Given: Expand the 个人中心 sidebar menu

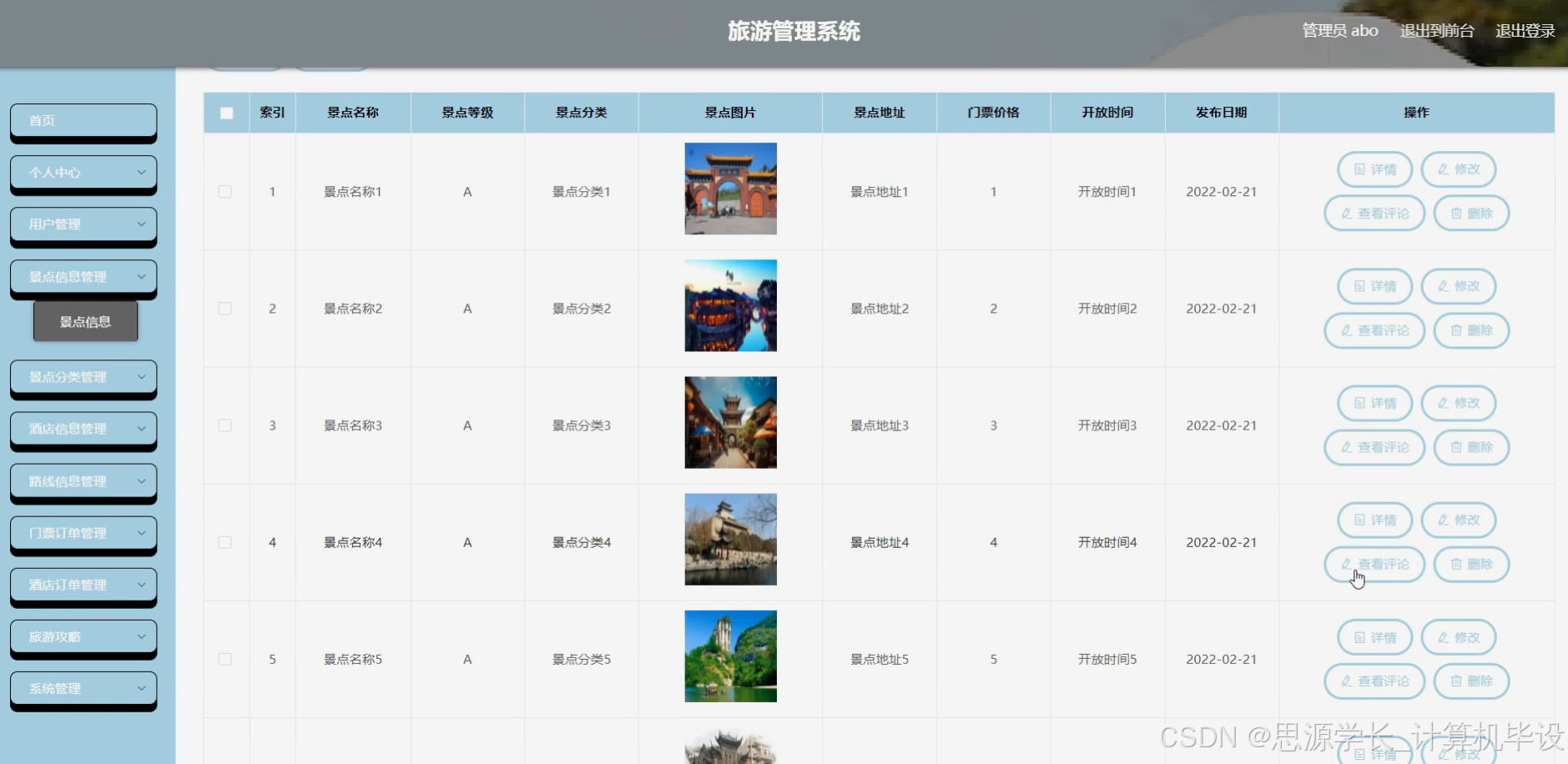Looking at the screenshot, I should tap(83, 173).
